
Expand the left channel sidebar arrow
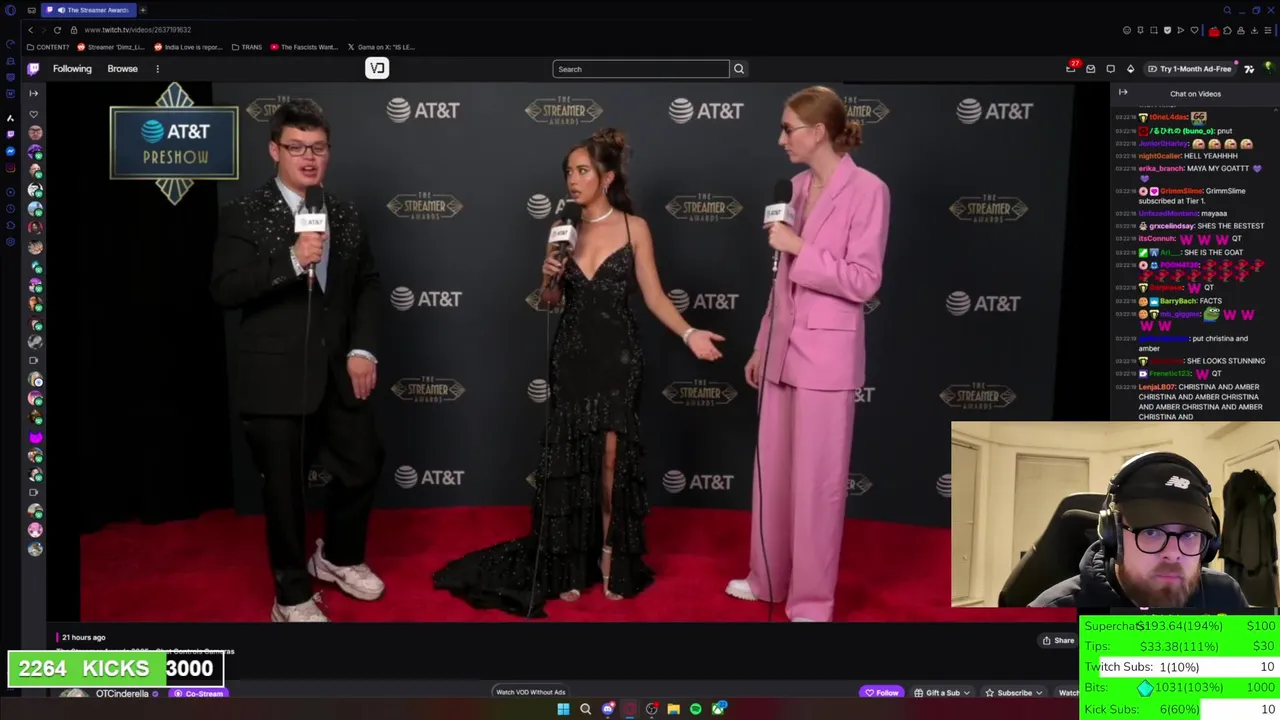pyautogui.click(x=33, y=93)
